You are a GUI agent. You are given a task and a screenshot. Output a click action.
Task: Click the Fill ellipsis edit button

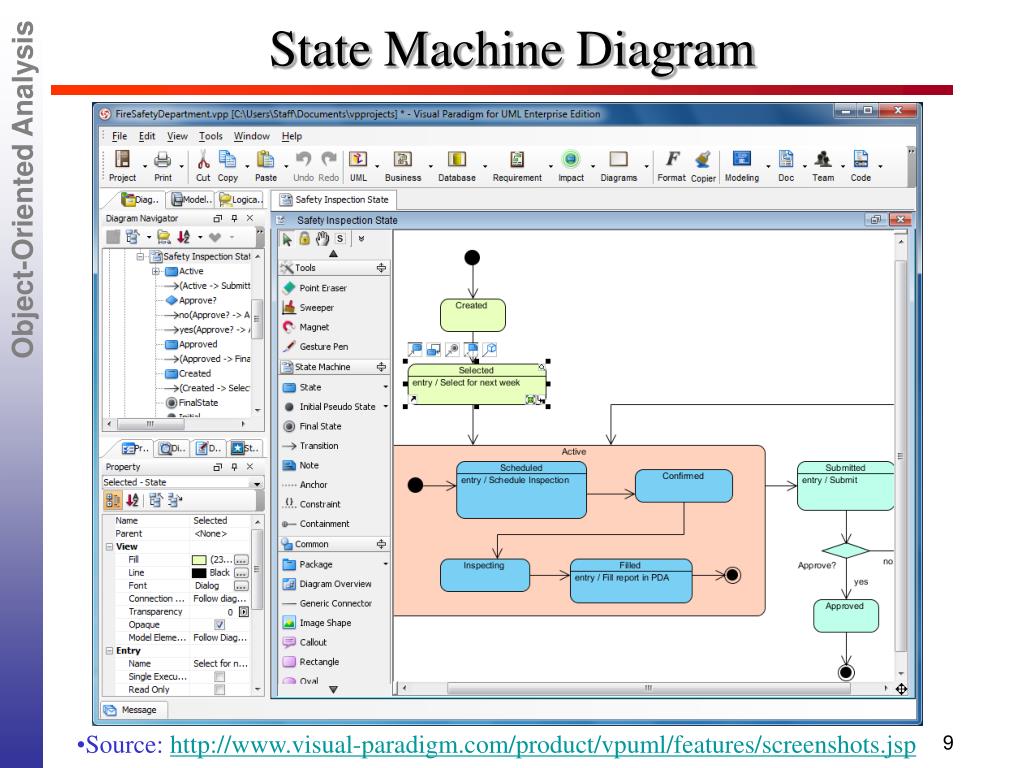[241, 560]
